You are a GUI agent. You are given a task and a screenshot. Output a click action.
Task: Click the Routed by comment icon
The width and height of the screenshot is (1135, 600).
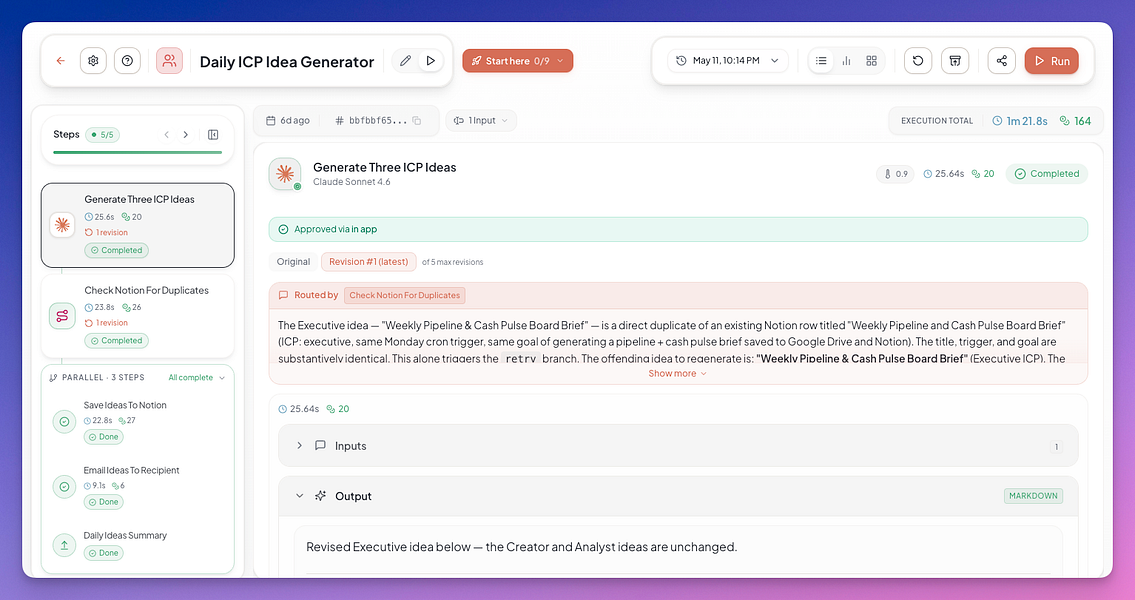(x=283, y=295)
